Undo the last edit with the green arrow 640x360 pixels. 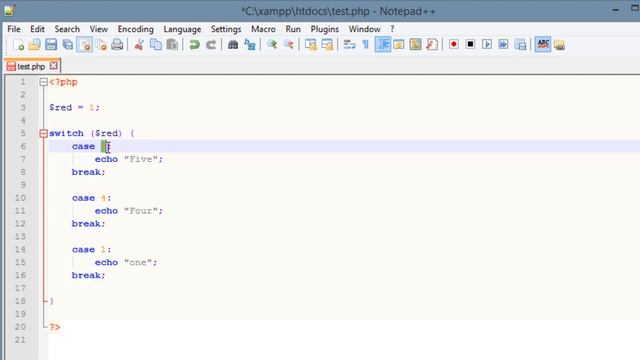pyautogui.click(x=194, y=44)
